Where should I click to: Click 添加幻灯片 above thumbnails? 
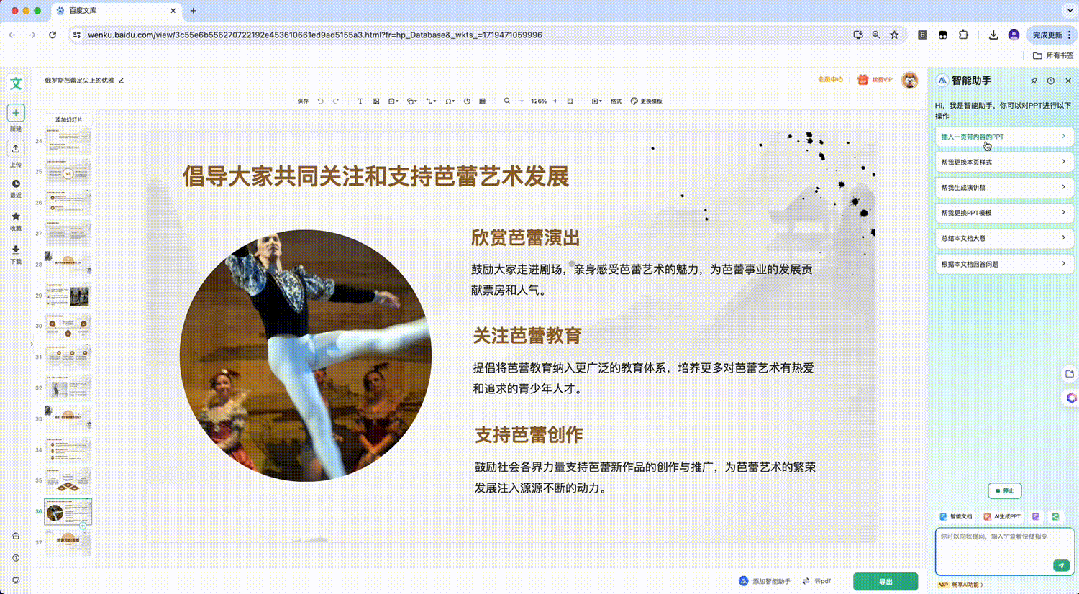click(68, 119)
